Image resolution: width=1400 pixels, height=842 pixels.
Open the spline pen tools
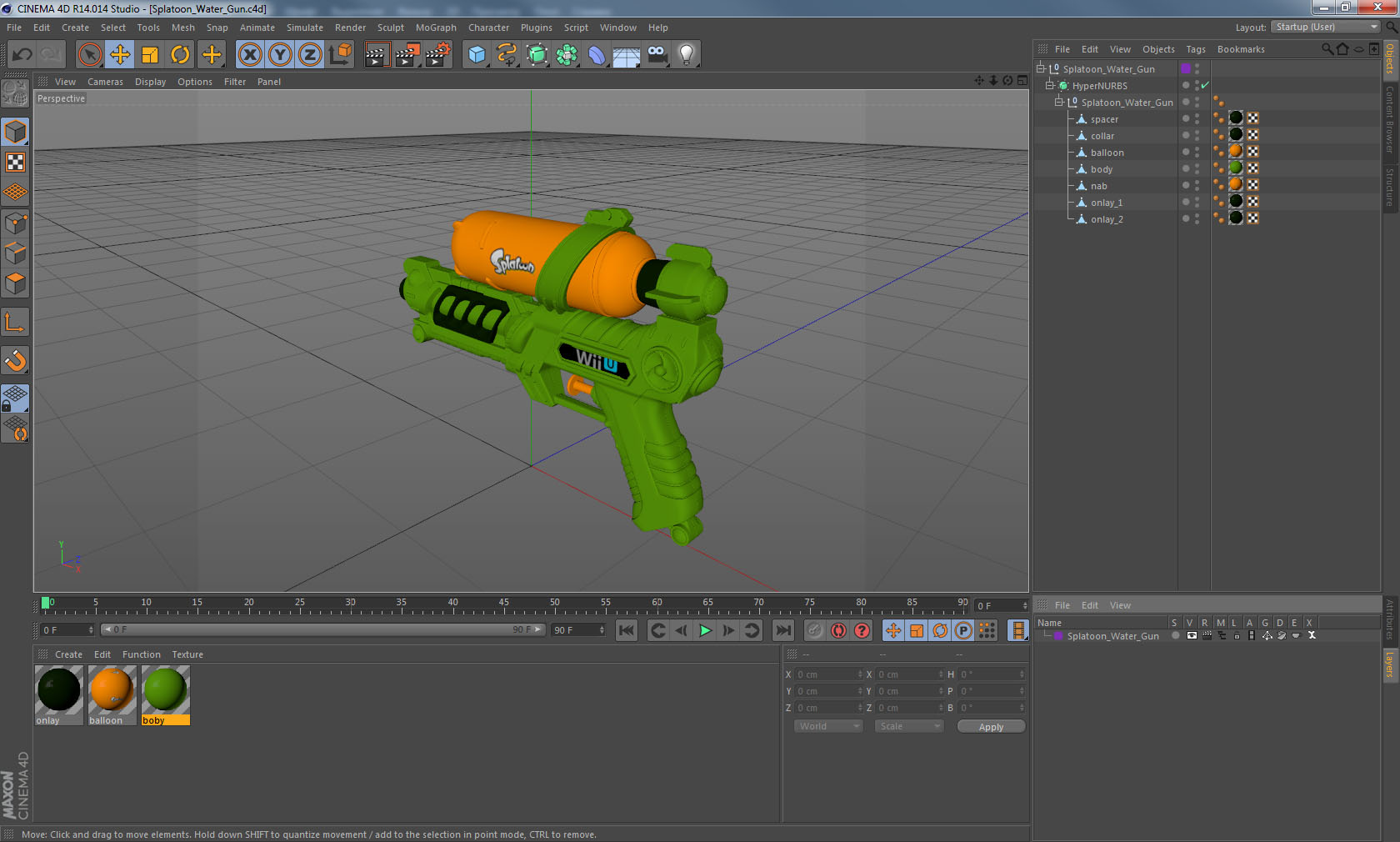pyautogui.click(x=507, y=55)
